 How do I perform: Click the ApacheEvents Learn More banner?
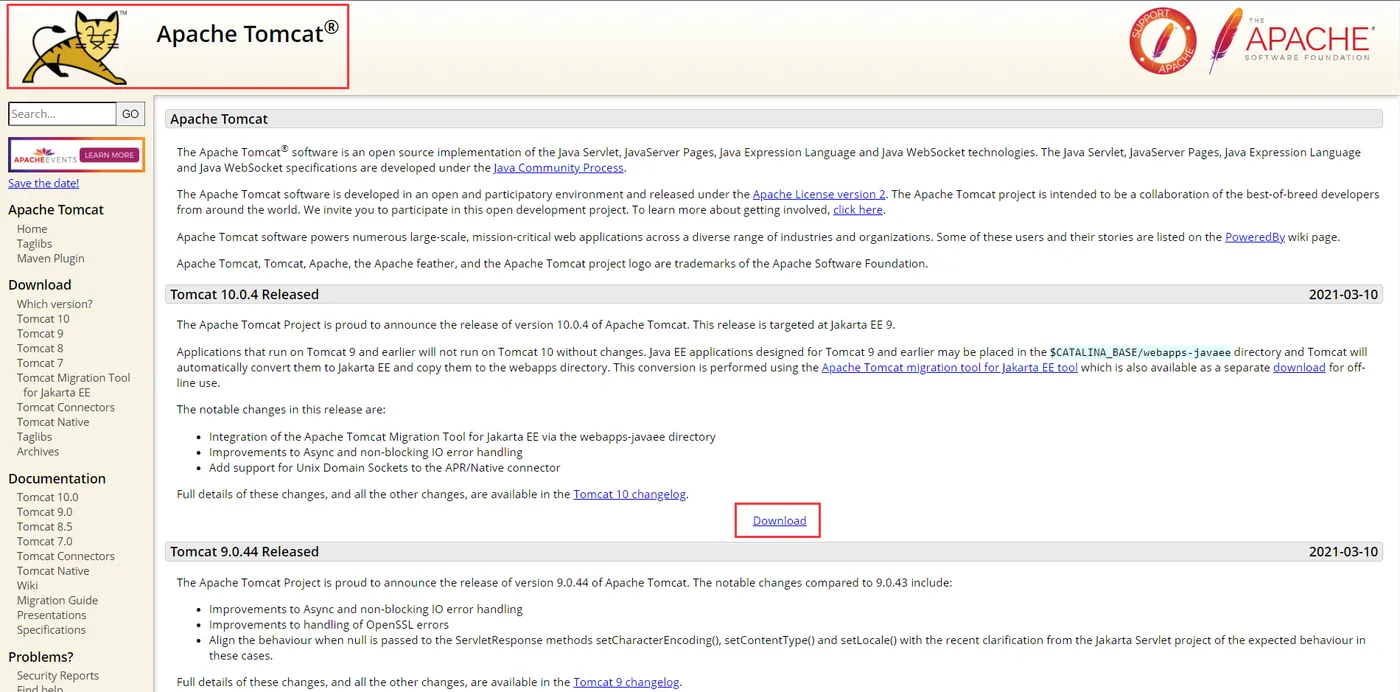point(76,155)
